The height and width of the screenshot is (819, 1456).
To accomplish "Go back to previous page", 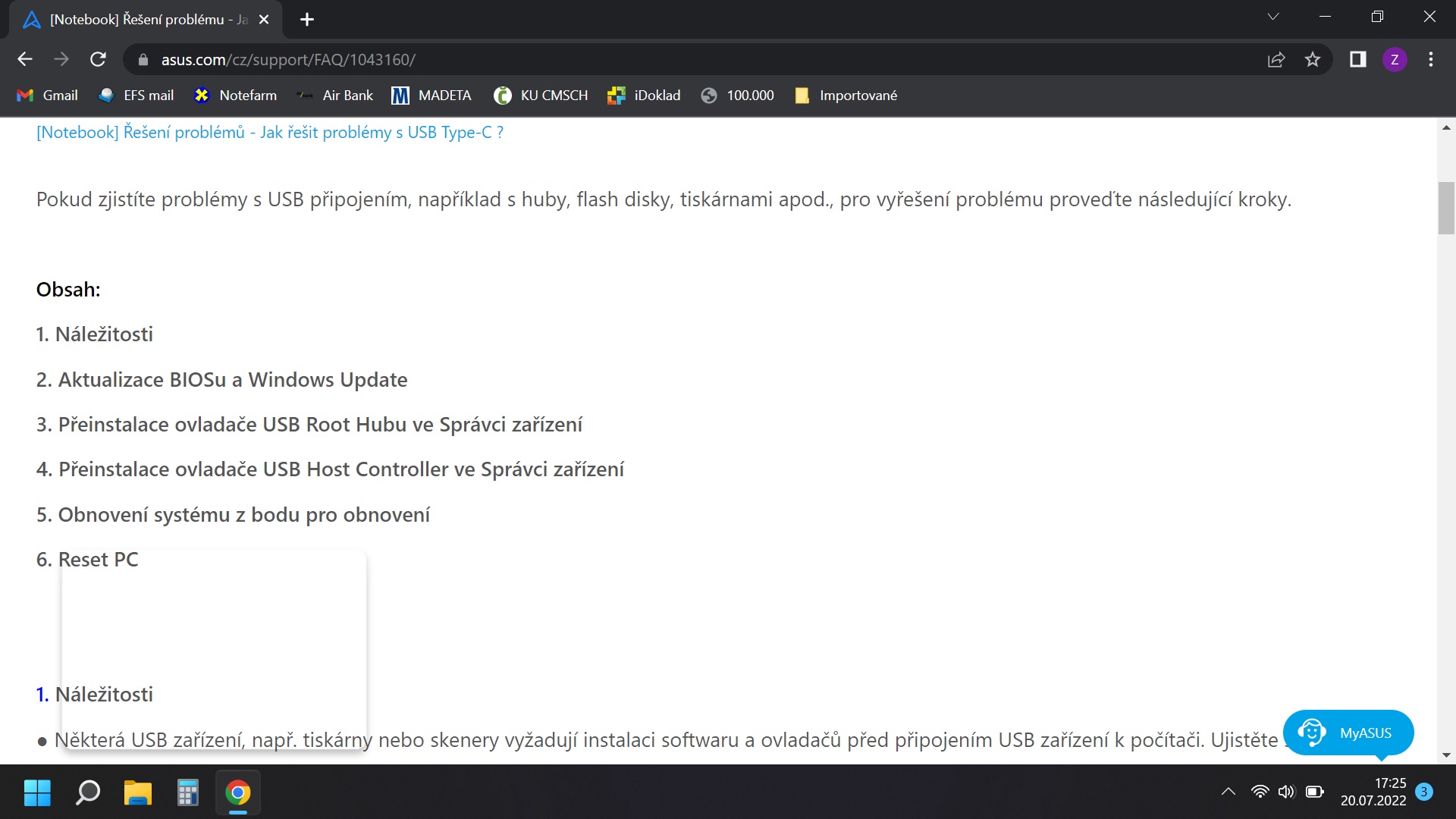I will [25, 59].
